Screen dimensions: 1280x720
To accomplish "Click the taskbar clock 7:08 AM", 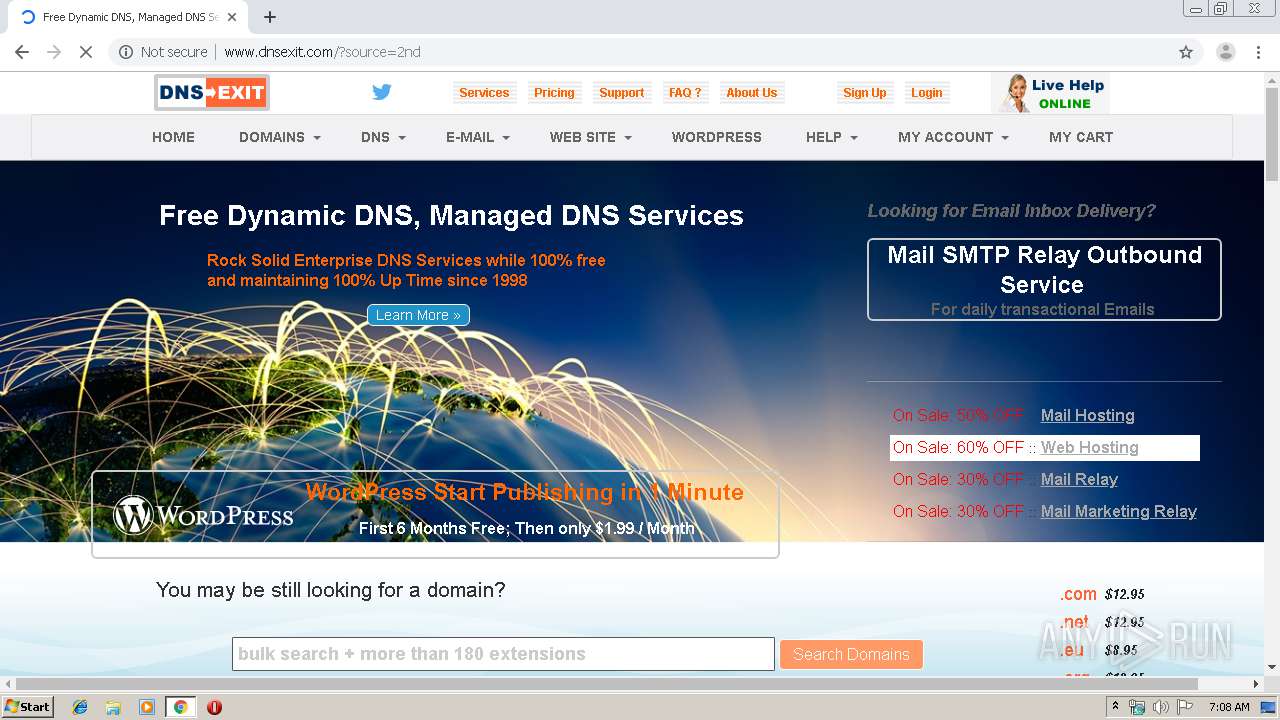I will click(x=1229, y=707).
